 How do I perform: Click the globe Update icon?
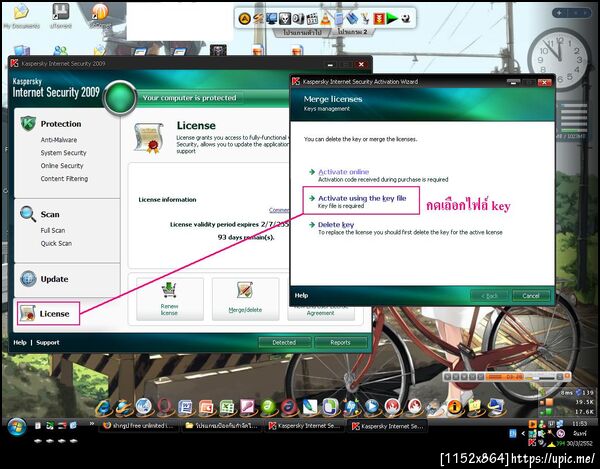pos(28,279)
